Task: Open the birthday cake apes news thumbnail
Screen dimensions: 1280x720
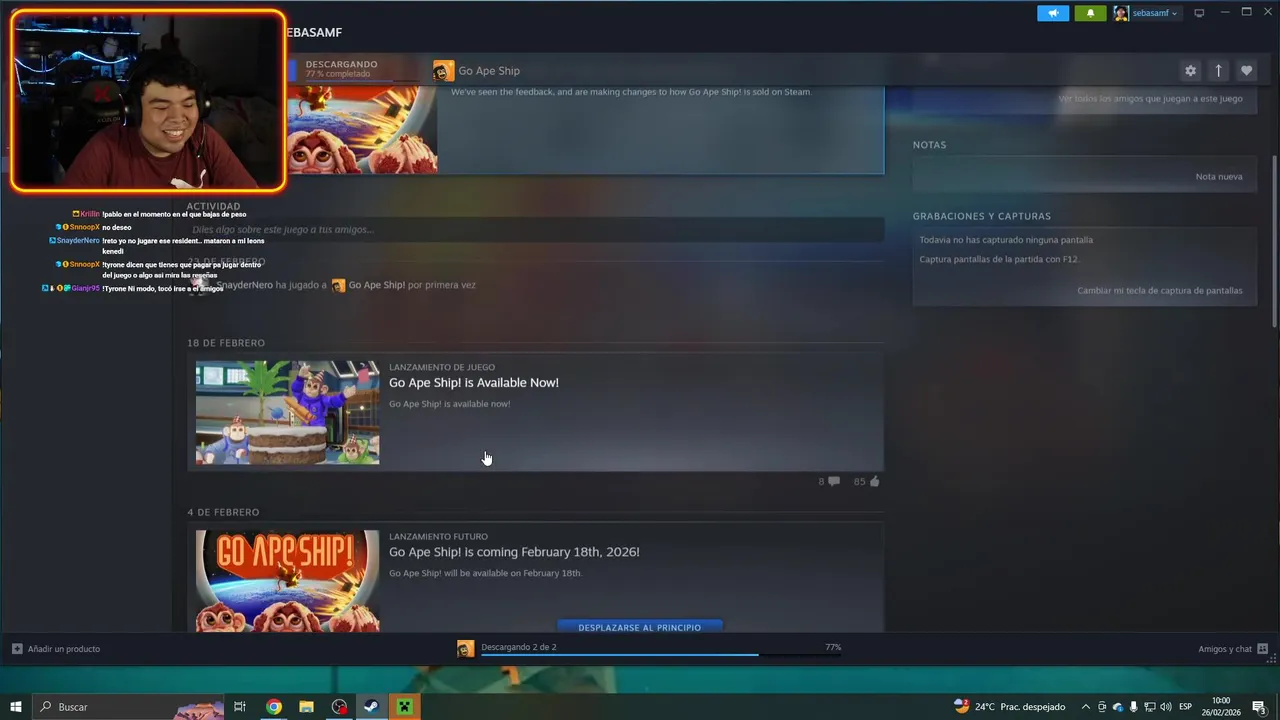Action: pos(287,412)
